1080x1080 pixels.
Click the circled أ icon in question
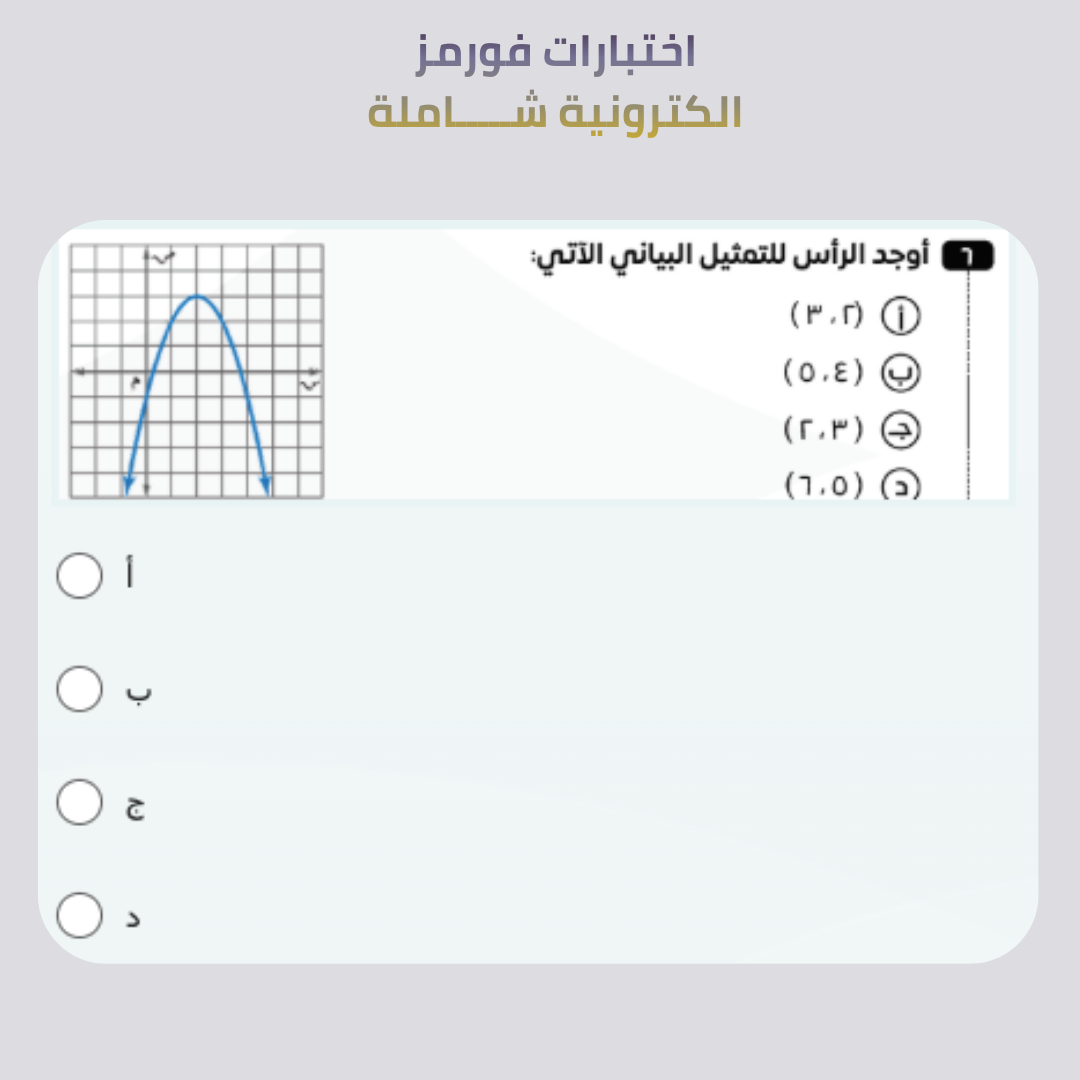(900, 316)
